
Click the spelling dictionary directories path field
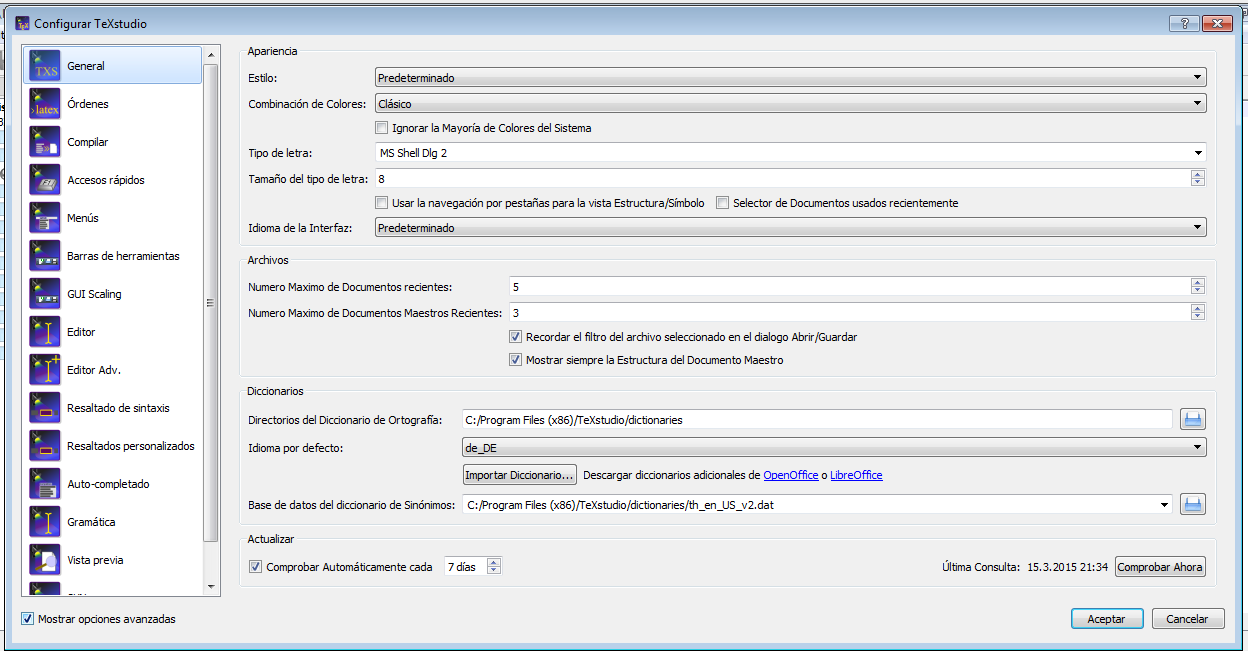click(817, 420)
